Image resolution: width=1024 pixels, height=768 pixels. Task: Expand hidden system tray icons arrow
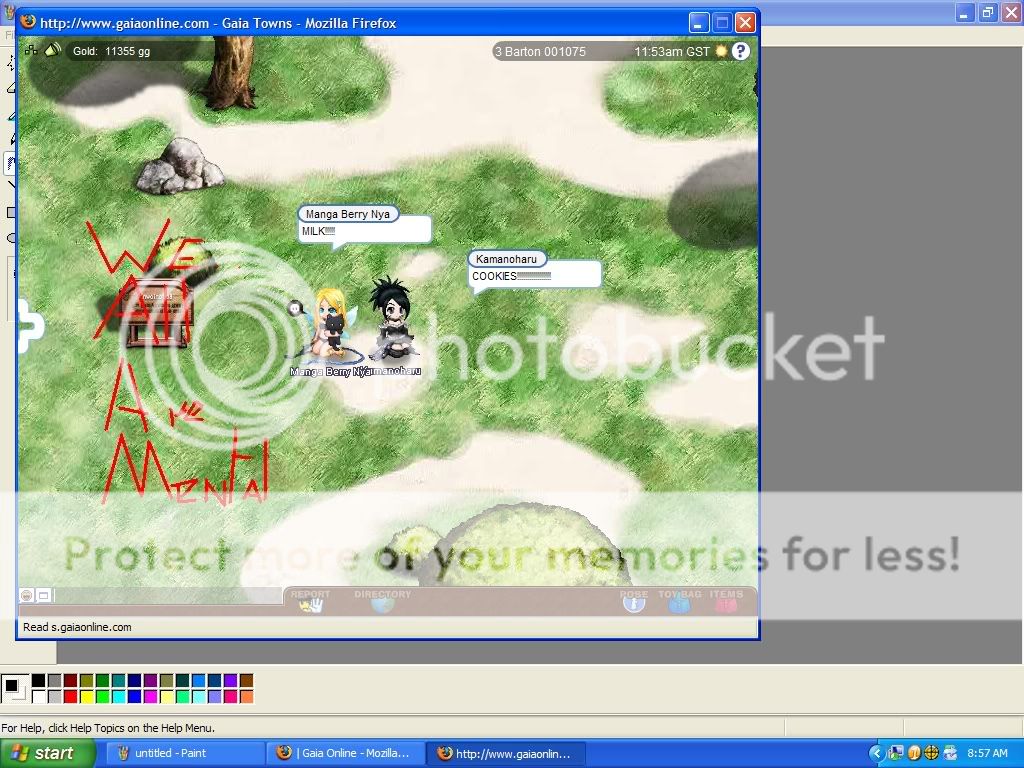[x=877, y=753]
